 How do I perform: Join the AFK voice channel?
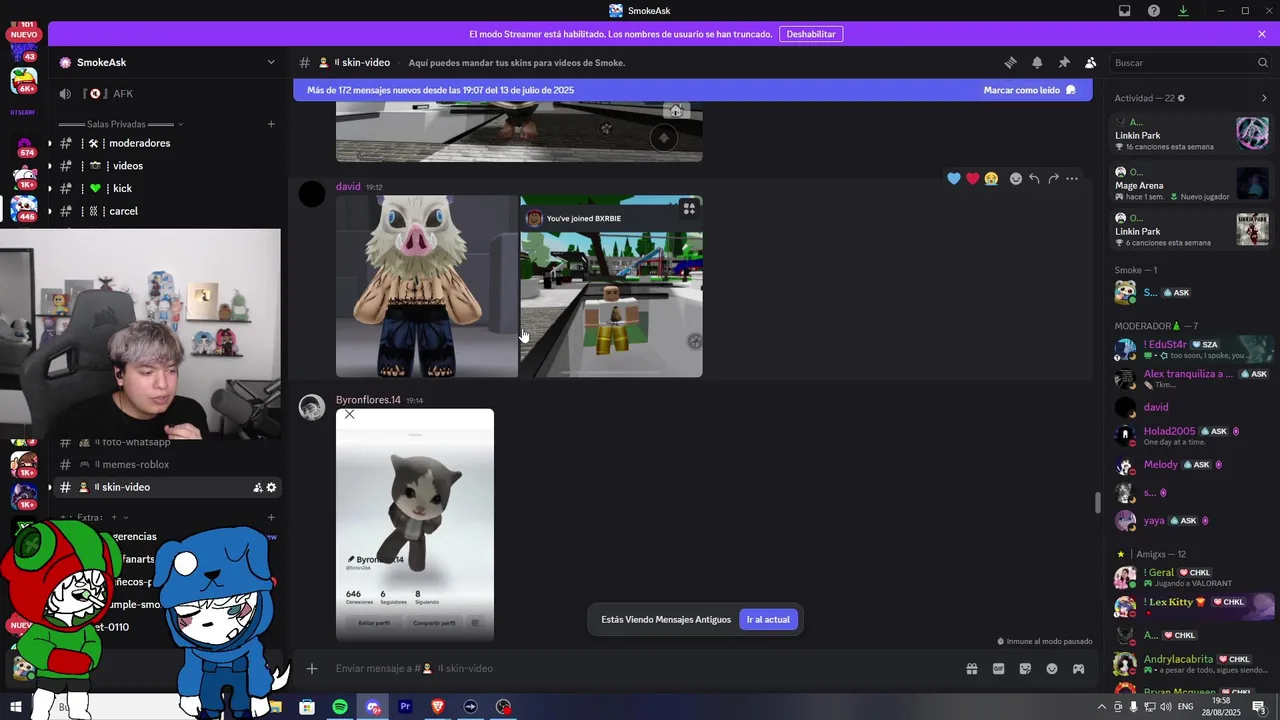168,94
